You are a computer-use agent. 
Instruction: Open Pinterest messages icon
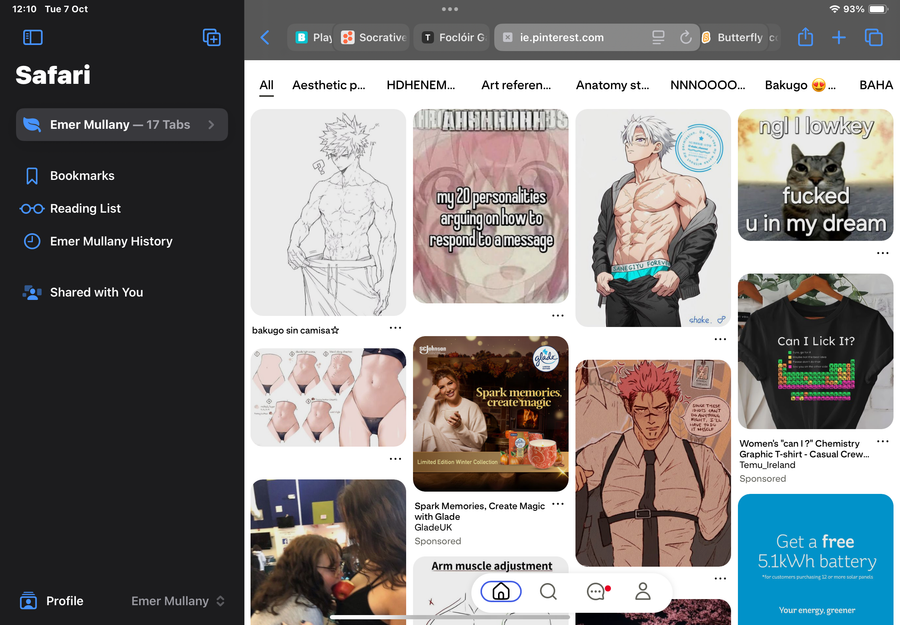coord(598,591)
